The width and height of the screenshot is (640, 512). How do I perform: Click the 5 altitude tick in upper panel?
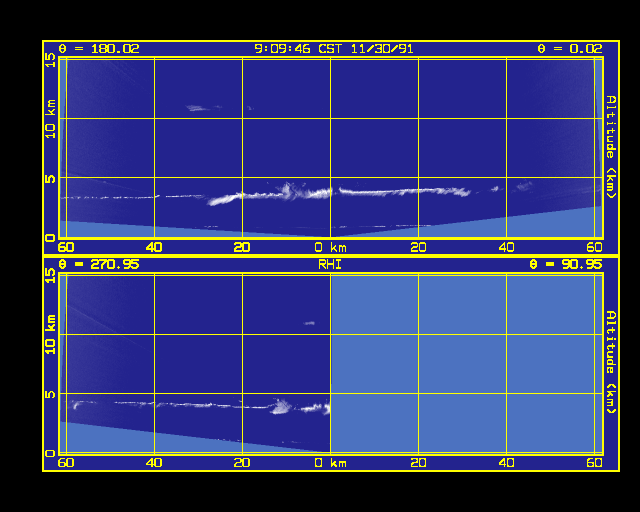(x=50, y=178)
